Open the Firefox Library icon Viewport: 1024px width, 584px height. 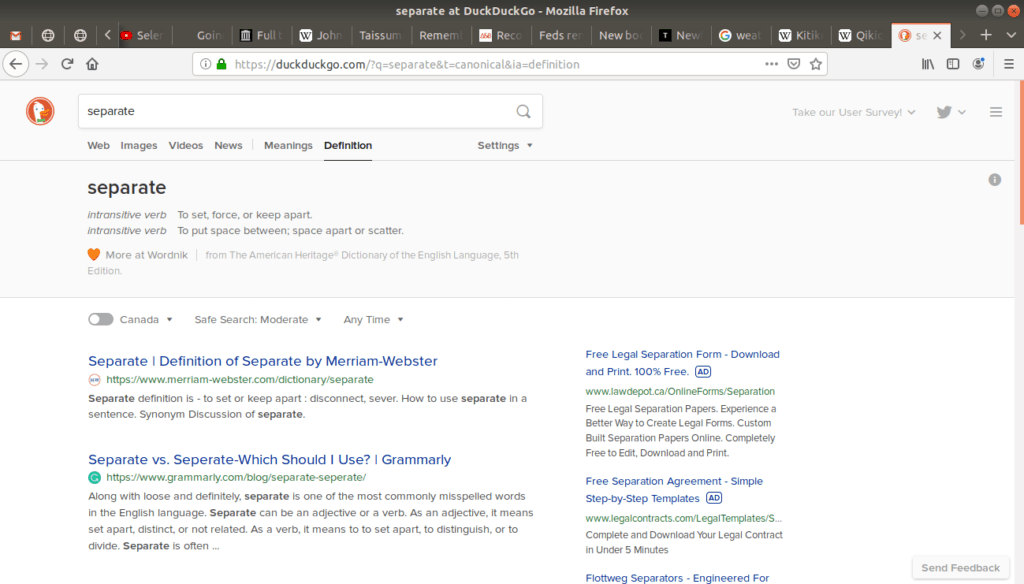coord(927,64)
